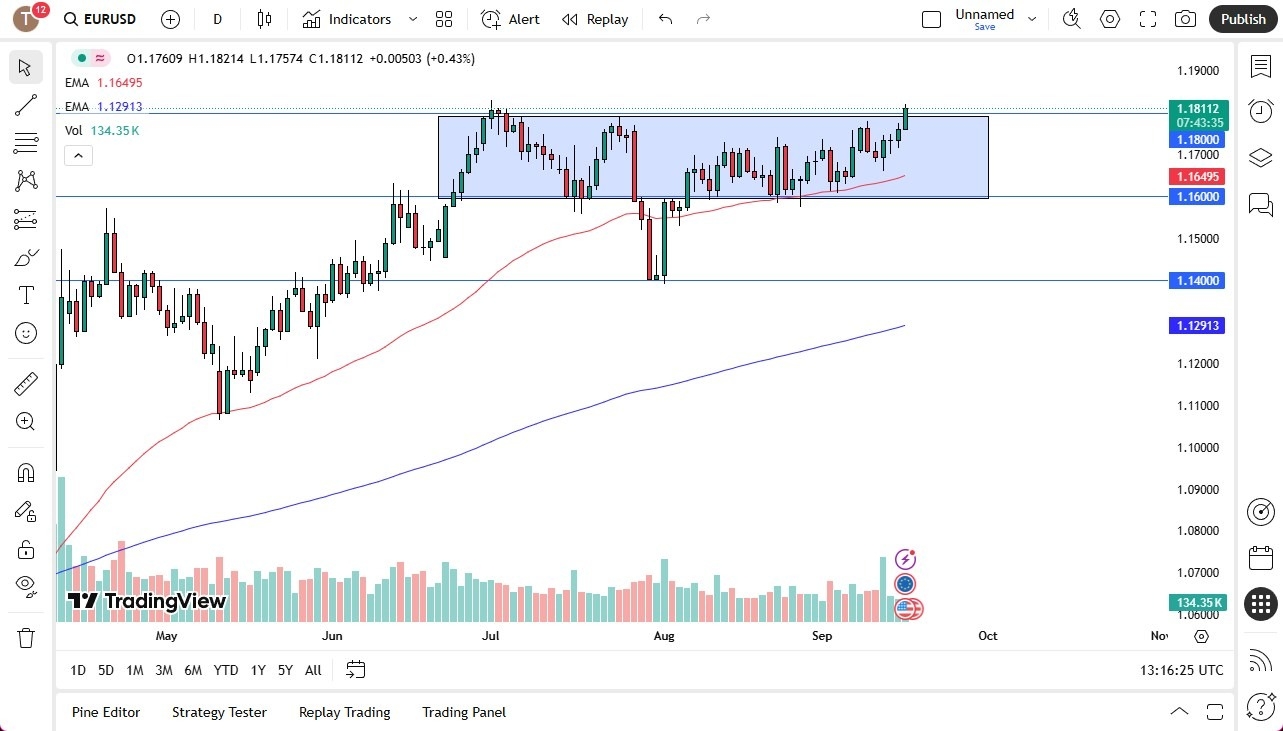Lock all drawing tools
1283x731 pixels.
pyautogui.click(x=25, y=548)
